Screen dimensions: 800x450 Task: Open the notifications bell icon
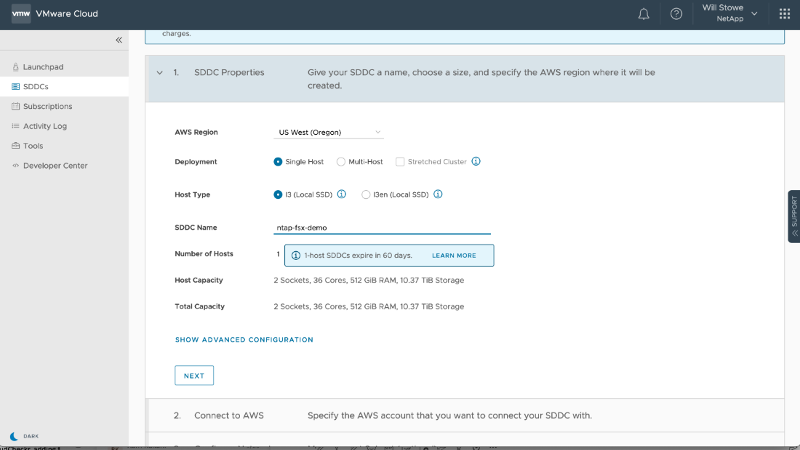point(644,14)
